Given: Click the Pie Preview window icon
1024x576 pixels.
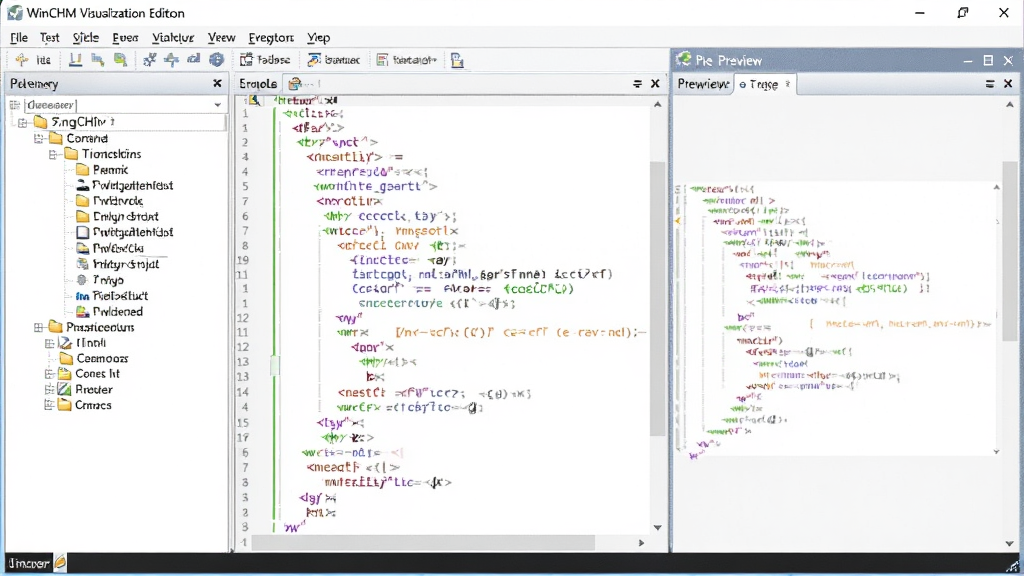Looking at the screenshot, I should click(x=684, y=60).
